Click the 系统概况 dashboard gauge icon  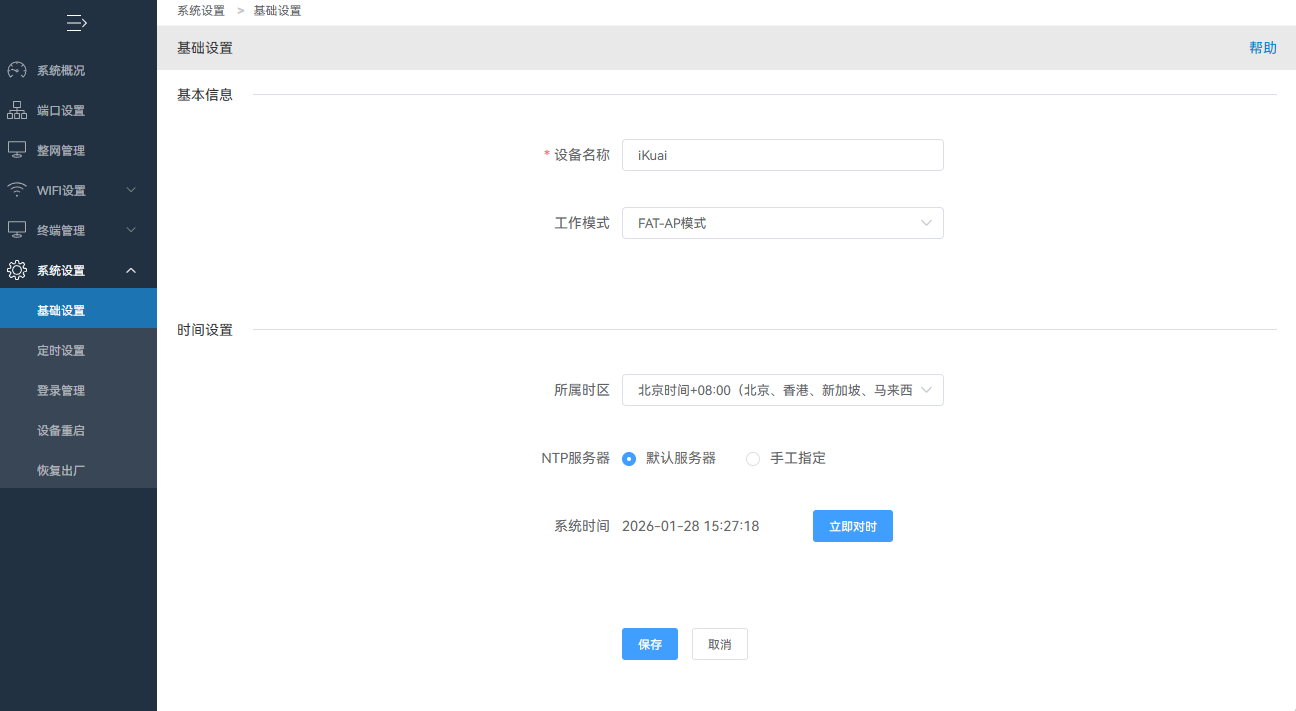click(17, 70)
